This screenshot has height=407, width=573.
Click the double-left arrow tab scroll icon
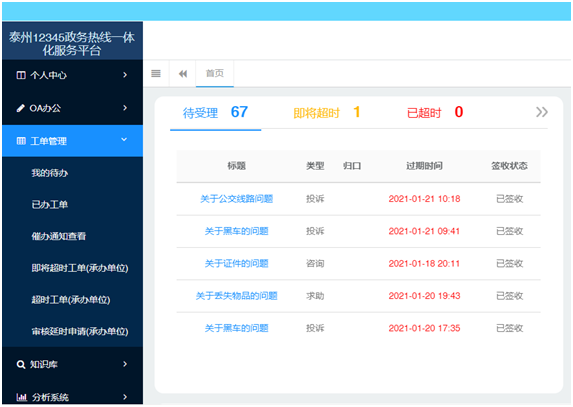[183, 74]
